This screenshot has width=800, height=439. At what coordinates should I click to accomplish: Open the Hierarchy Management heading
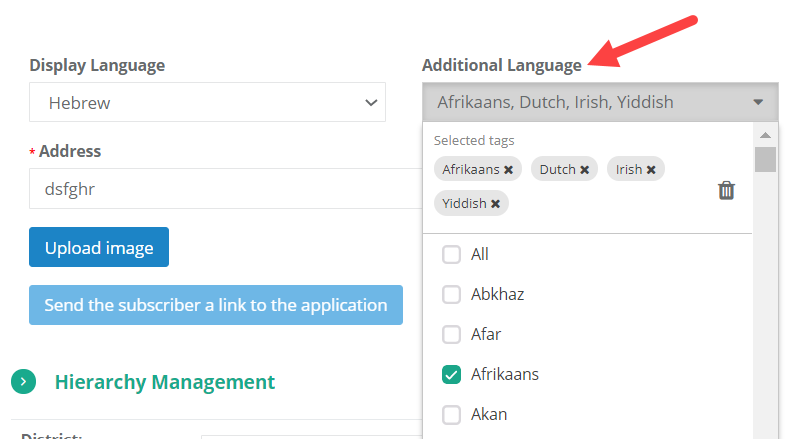tap(165, 382)
